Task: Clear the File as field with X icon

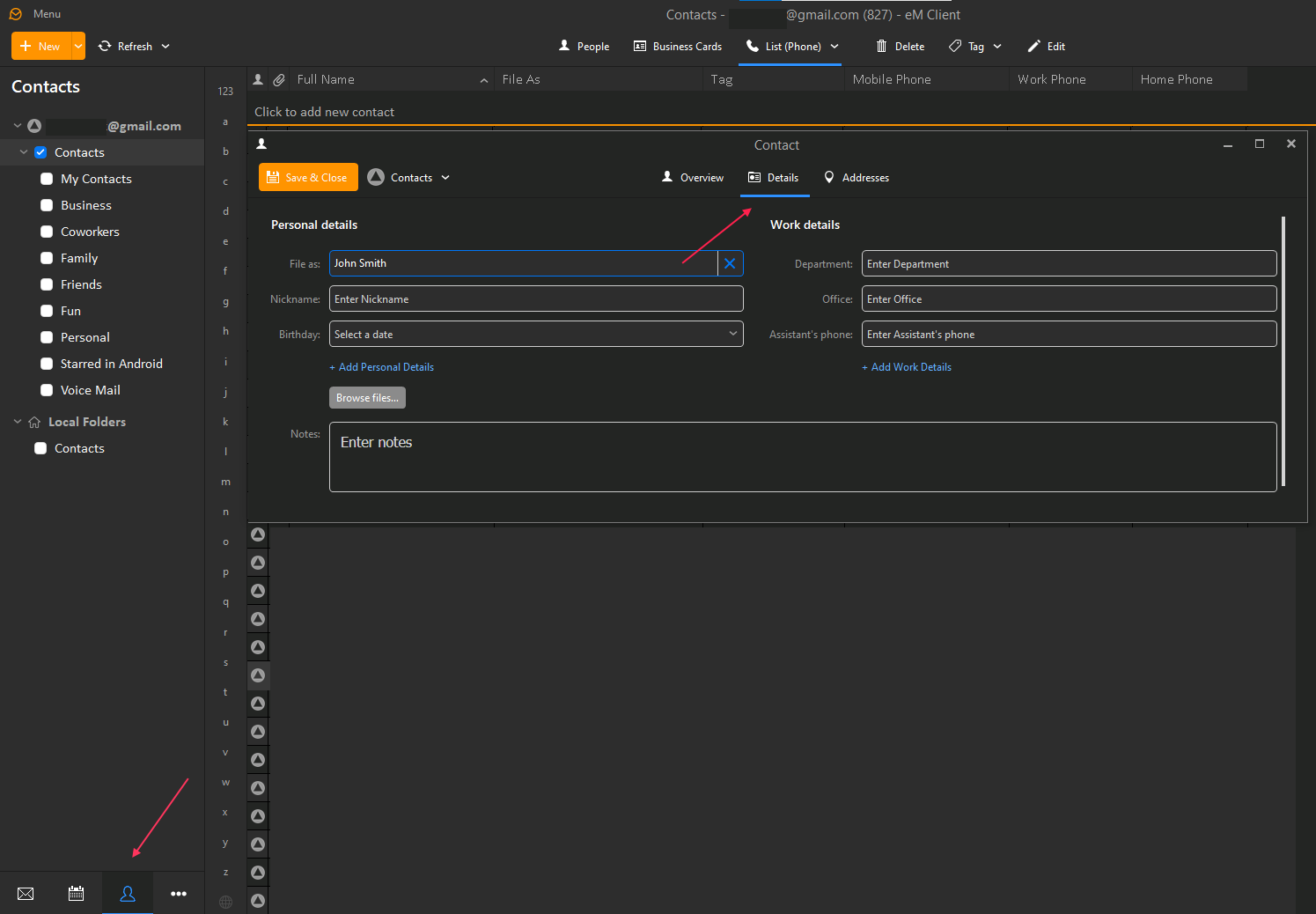Action: [730, 263]
